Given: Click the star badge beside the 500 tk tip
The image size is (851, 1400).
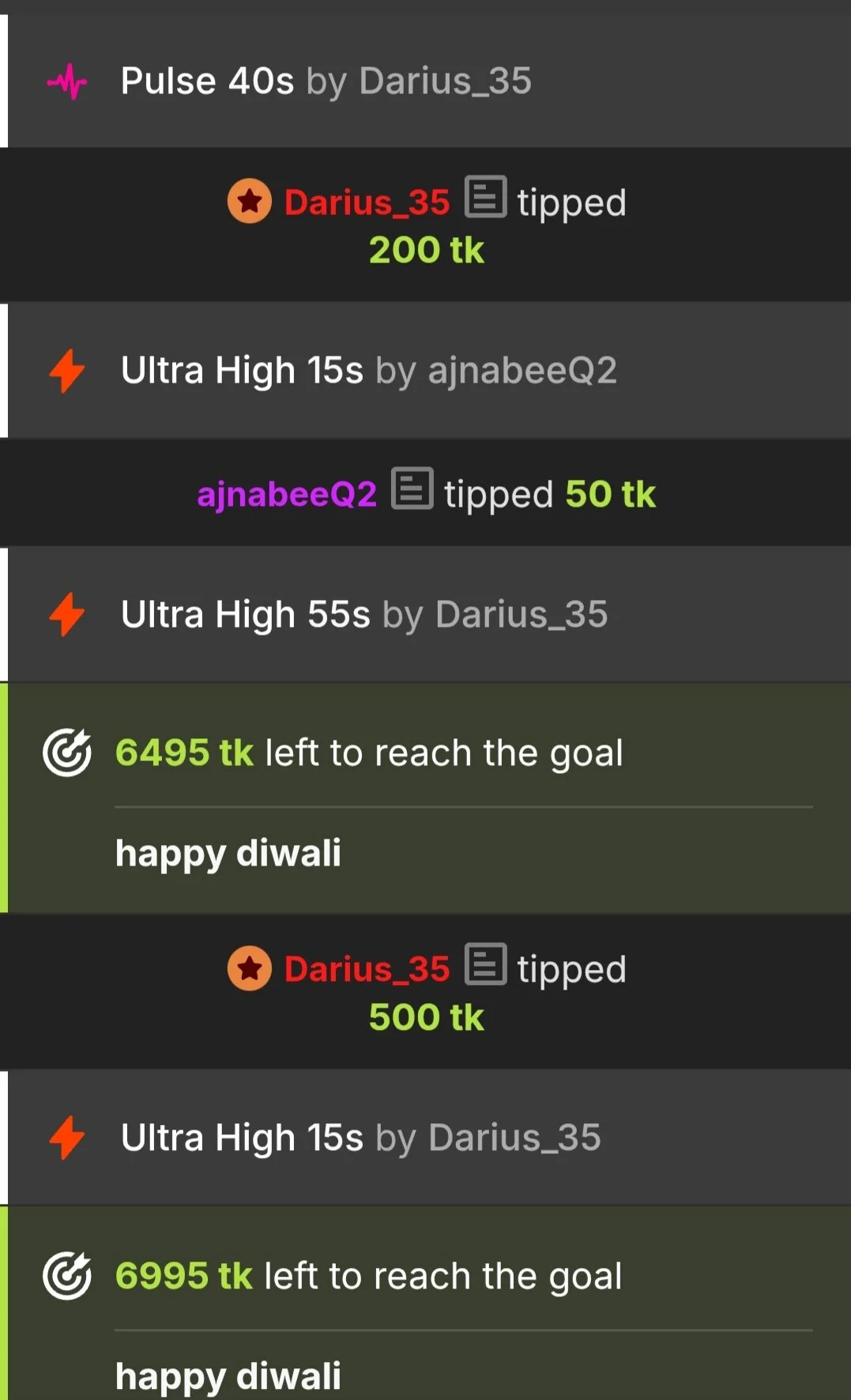Looking at the screenshot, I should pos(250,968).
